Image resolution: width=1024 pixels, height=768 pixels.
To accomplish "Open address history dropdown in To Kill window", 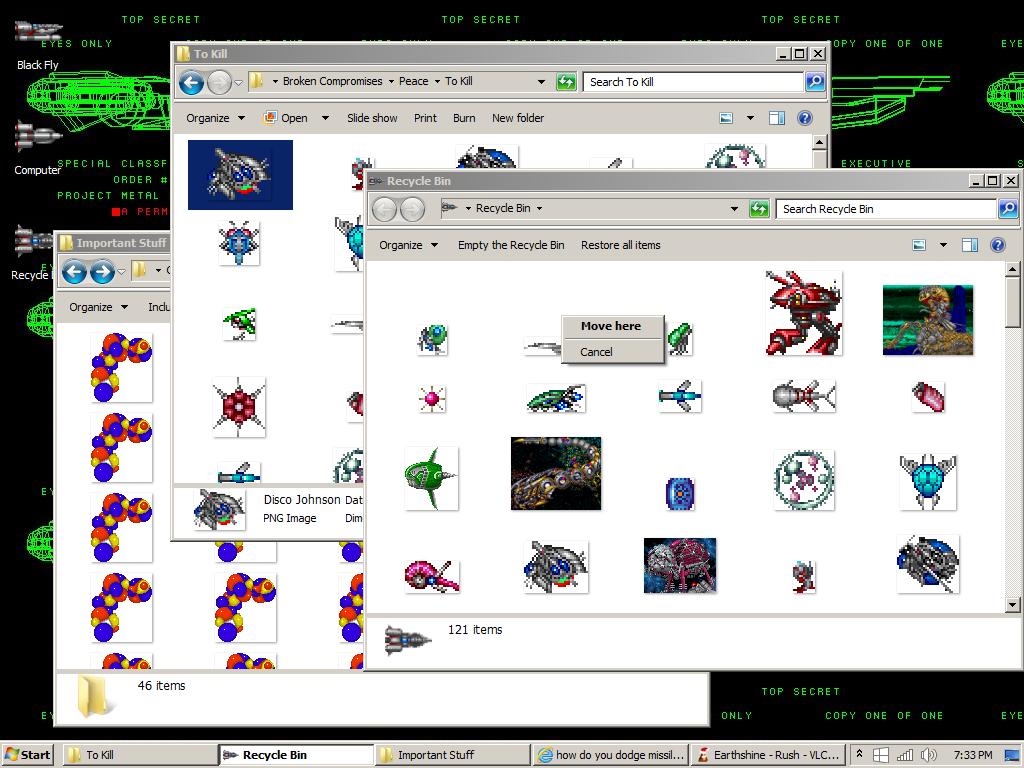I will [x=541, y=82].
